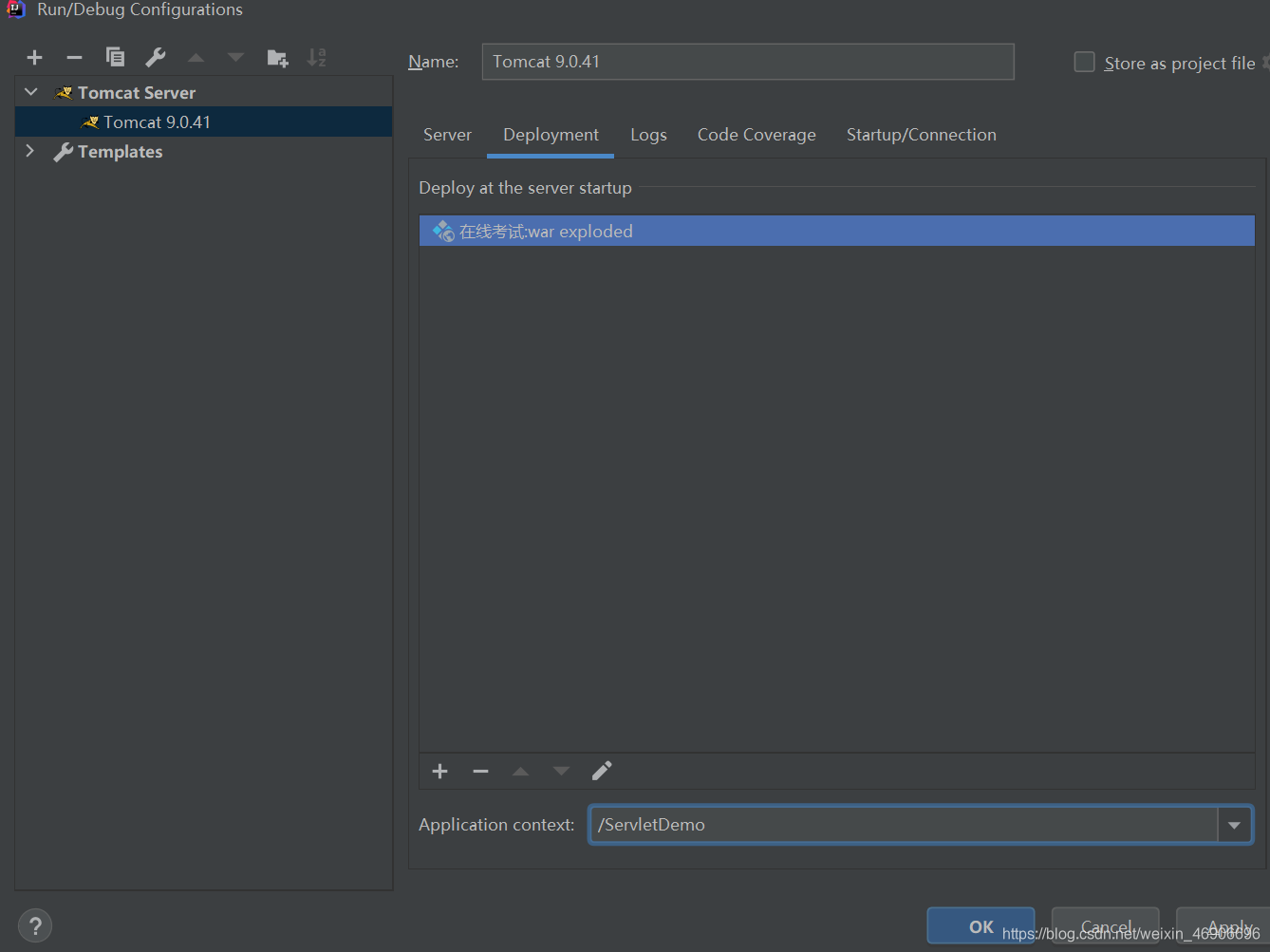Expand the Templates tree node
Screen dimensions: 1270x952
[30, 151]
